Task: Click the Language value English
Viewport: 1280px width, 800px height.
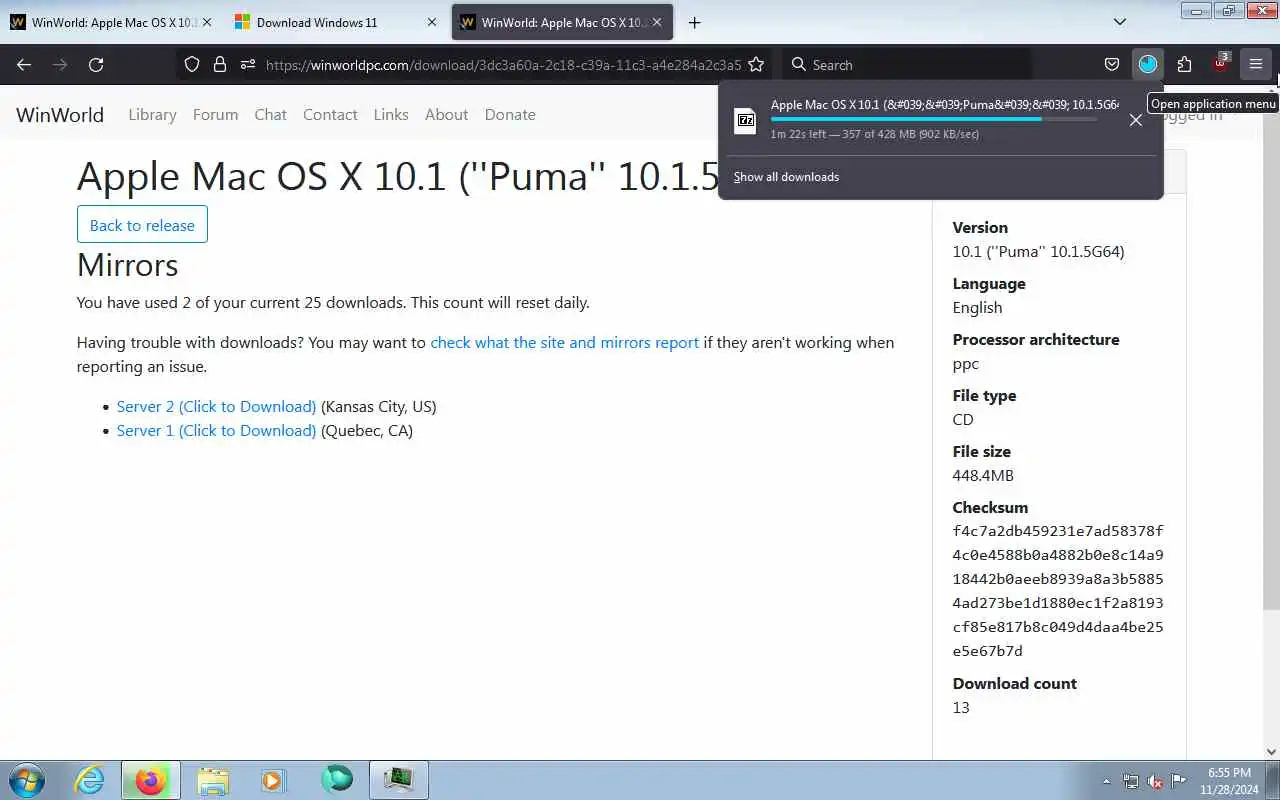Action: coord(977,307)
